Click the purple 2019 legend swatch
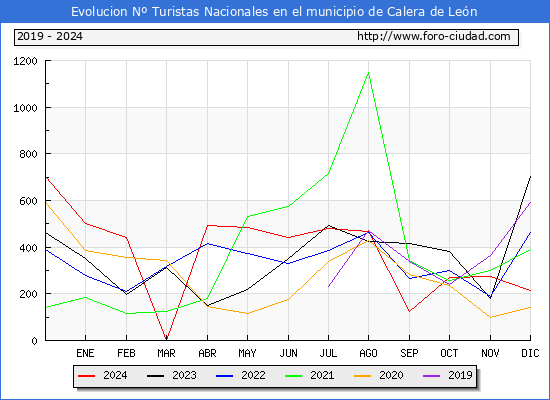This screenshot has height=400, width=550. pos(432,376)
